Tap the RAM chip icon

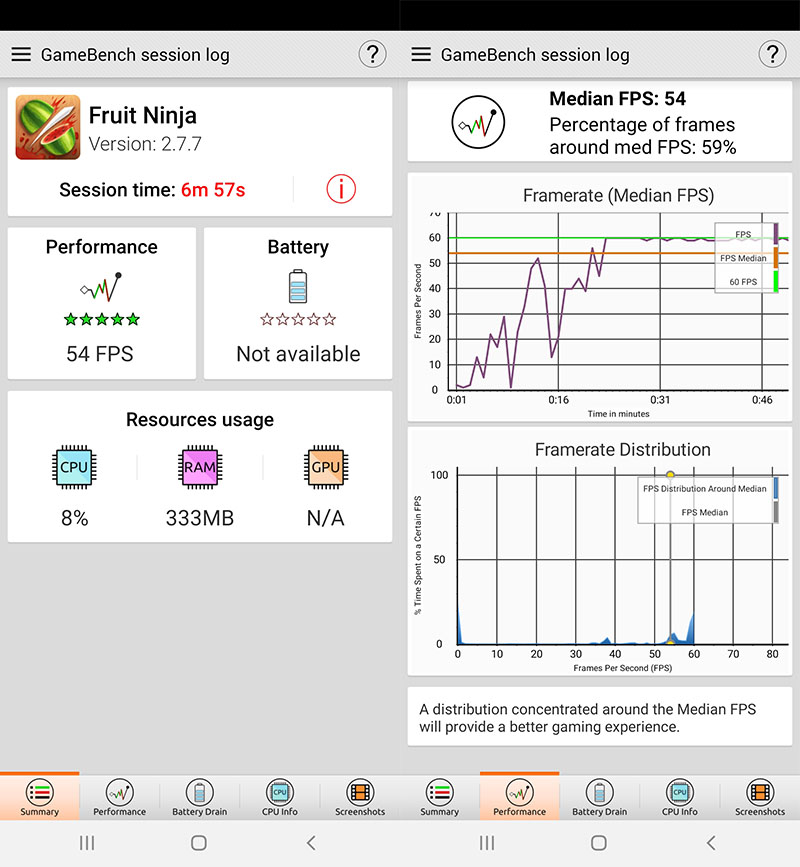(x=200, y=467)
